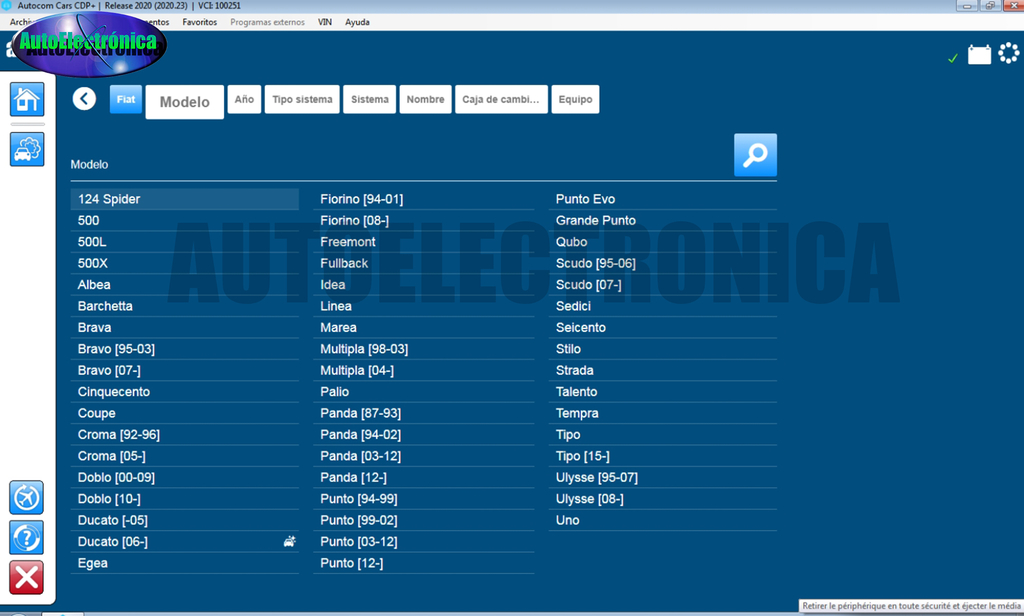Pick the Egea model

tap(185, 563)
